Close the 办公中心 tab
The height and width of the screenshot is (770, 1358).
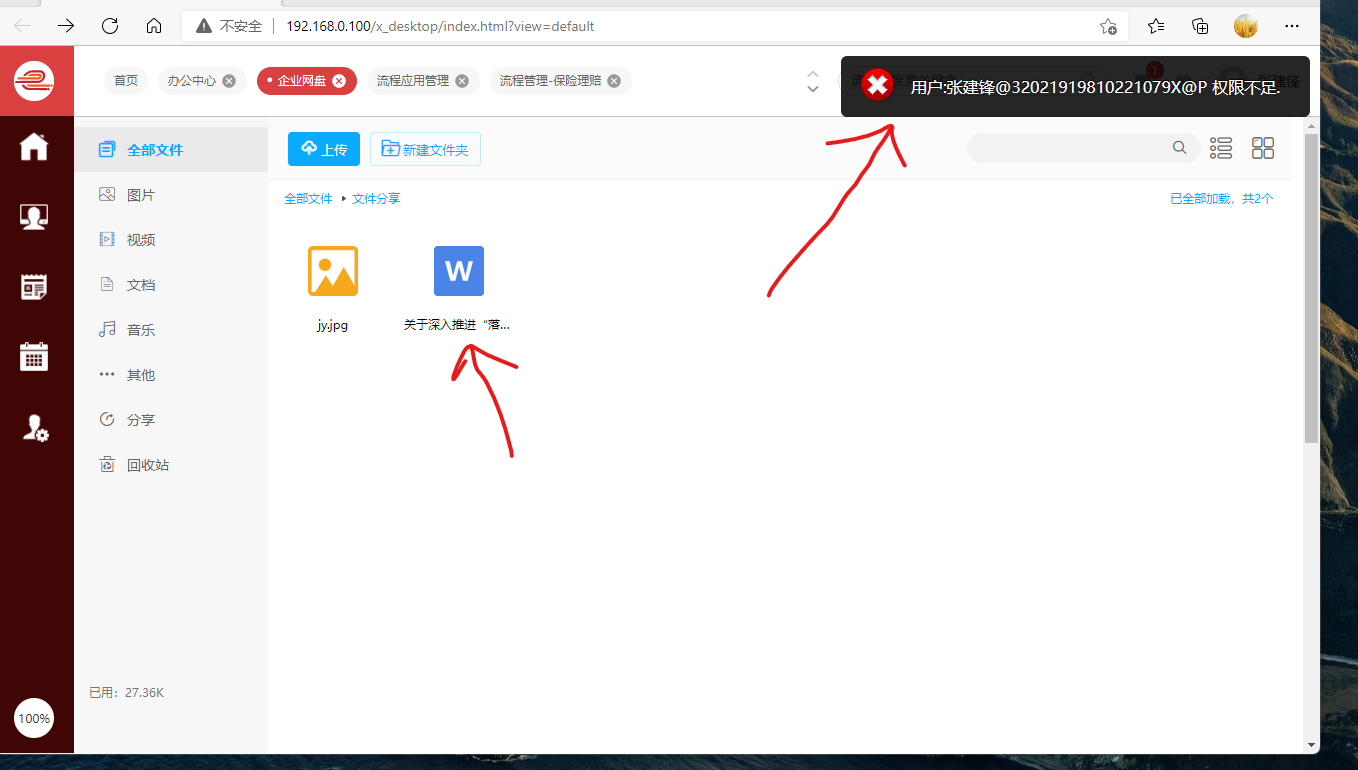229,81
